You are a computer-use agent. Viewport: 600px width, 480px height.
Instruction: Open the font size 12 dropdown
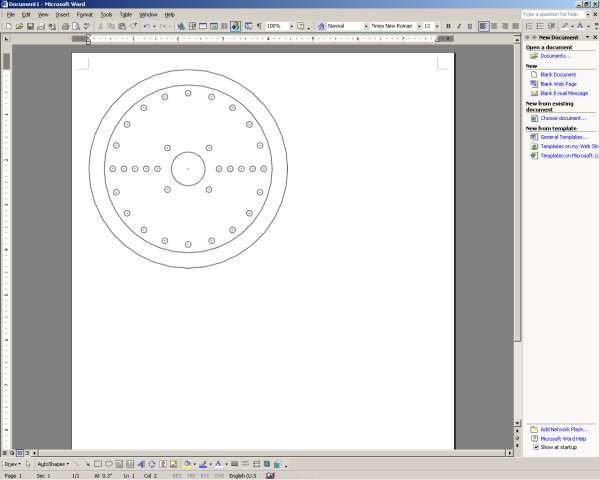(x=437, y=26)
